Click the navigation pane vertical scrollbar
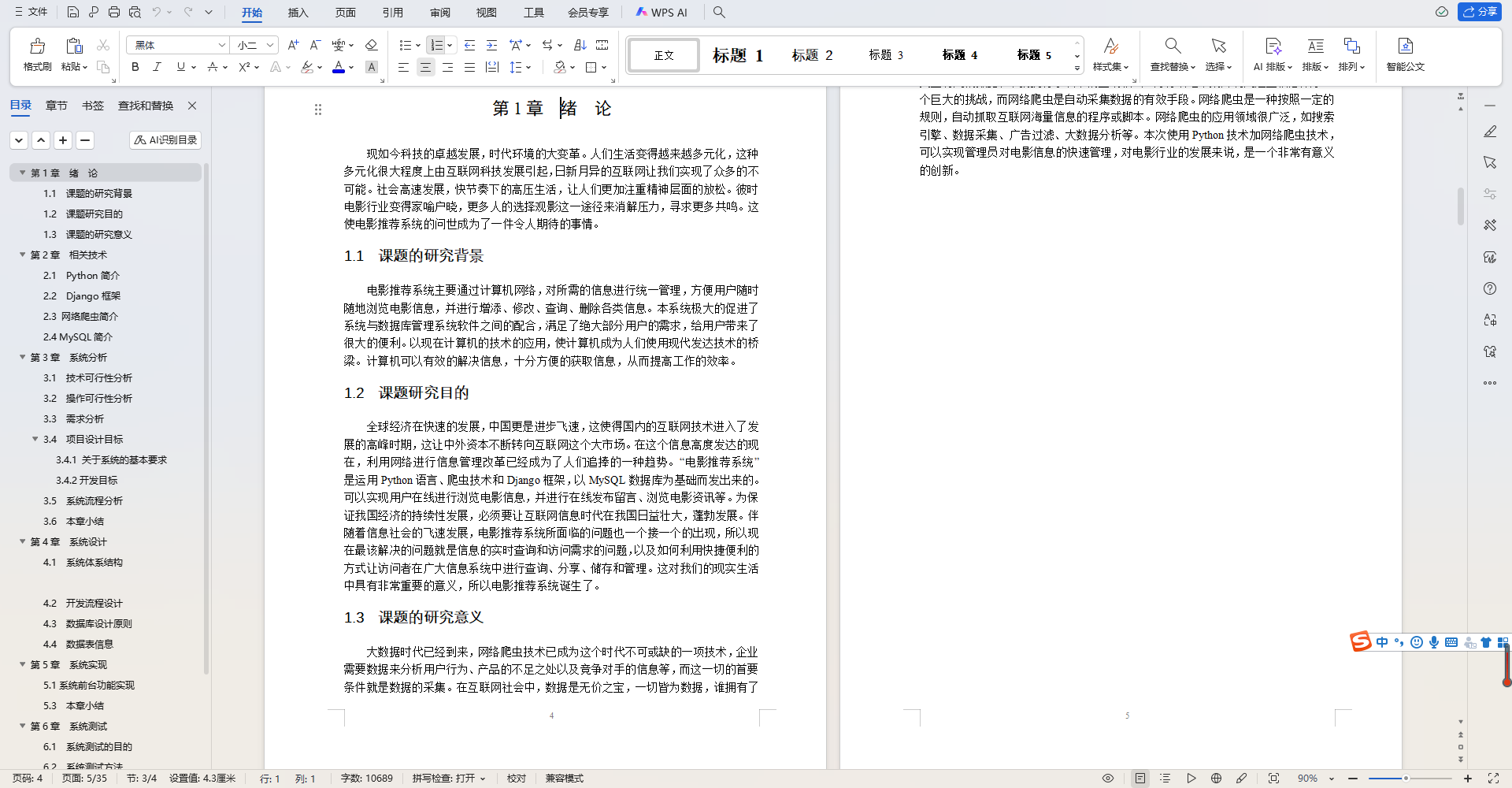The height and width of the screenshot is (788, 1512). click(x=206, y=418)
